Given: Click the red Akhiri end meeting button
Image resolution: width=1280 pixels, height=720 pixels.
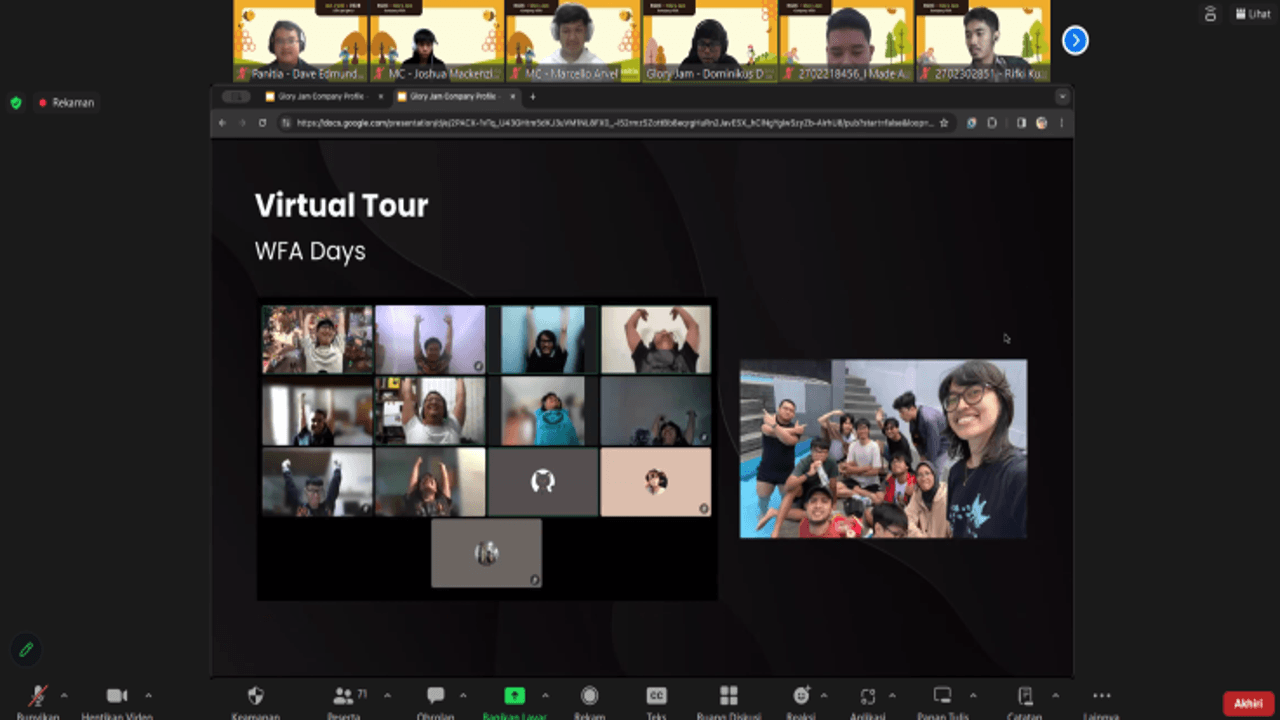Looking at the screenshot, I should point(1248,704).
